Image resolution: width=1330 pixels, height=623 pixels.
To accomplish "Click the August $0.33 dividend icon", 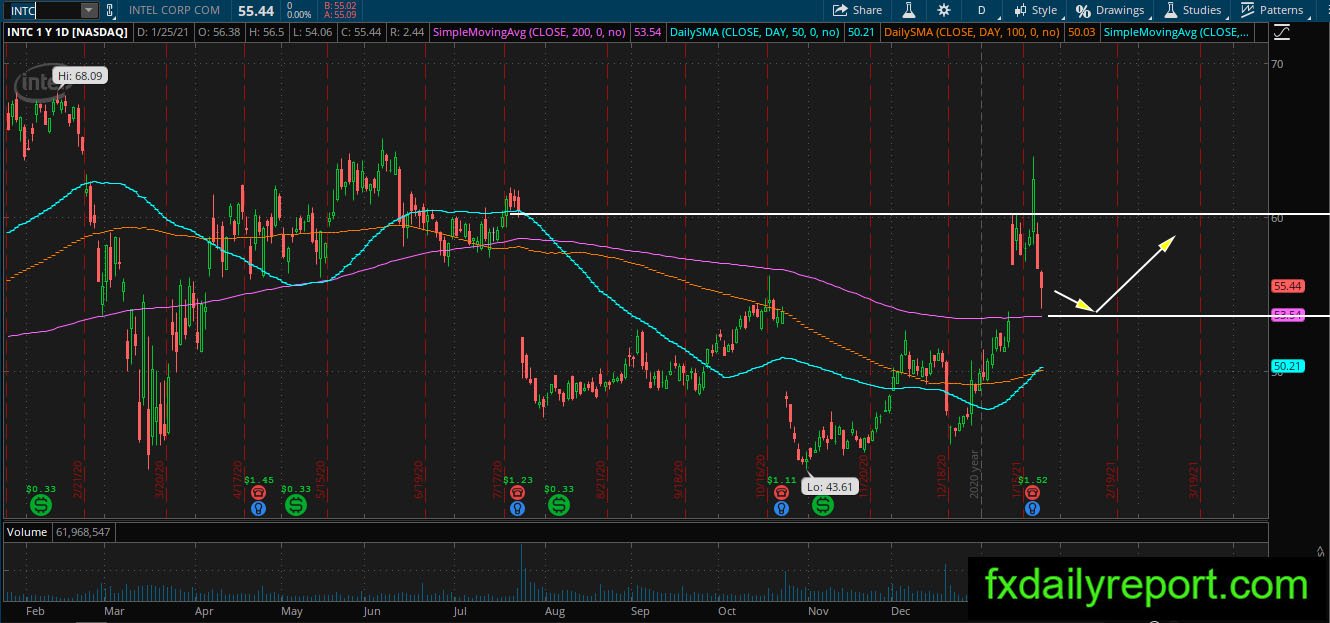I will pyautogui.click(x=560, y=503).
